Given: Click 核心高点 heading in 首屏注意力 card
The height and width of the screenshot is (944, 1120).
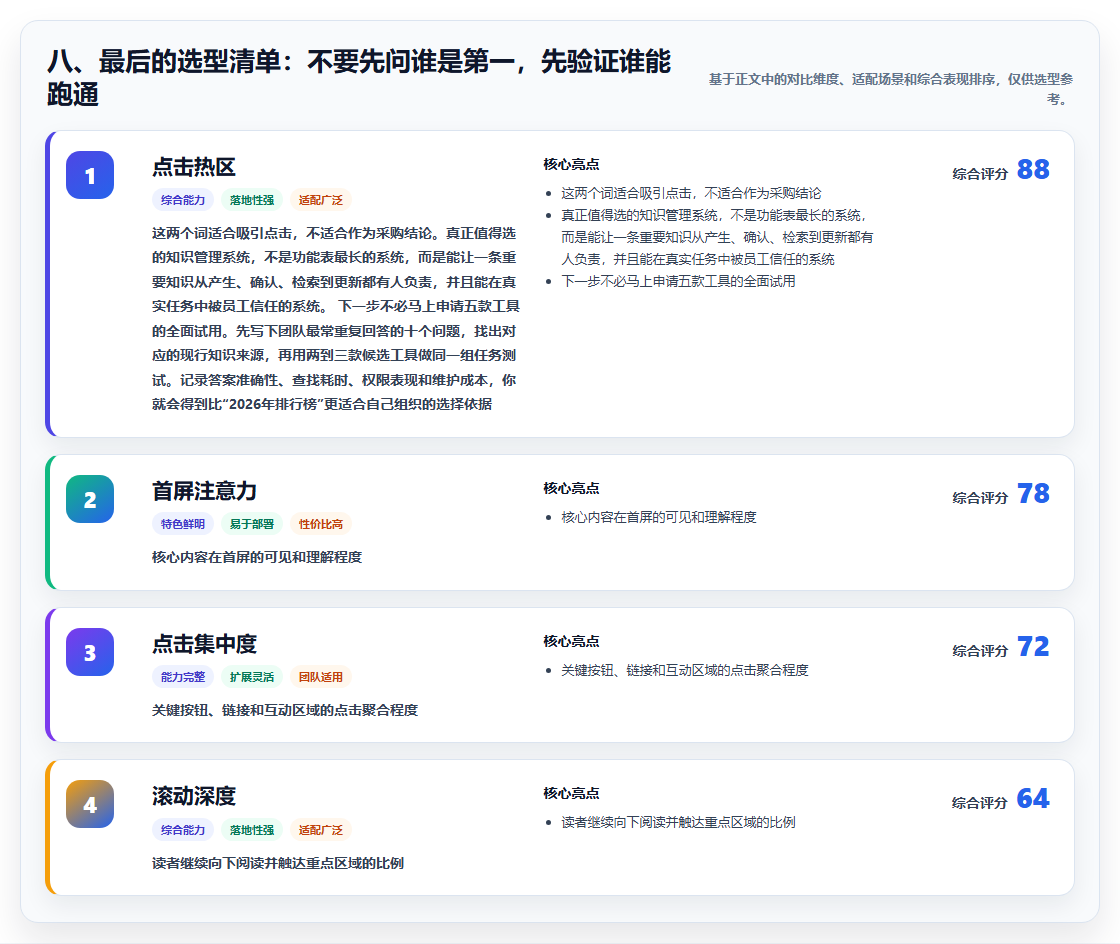Looking at the screenshot, I should [x=571, y=488].
